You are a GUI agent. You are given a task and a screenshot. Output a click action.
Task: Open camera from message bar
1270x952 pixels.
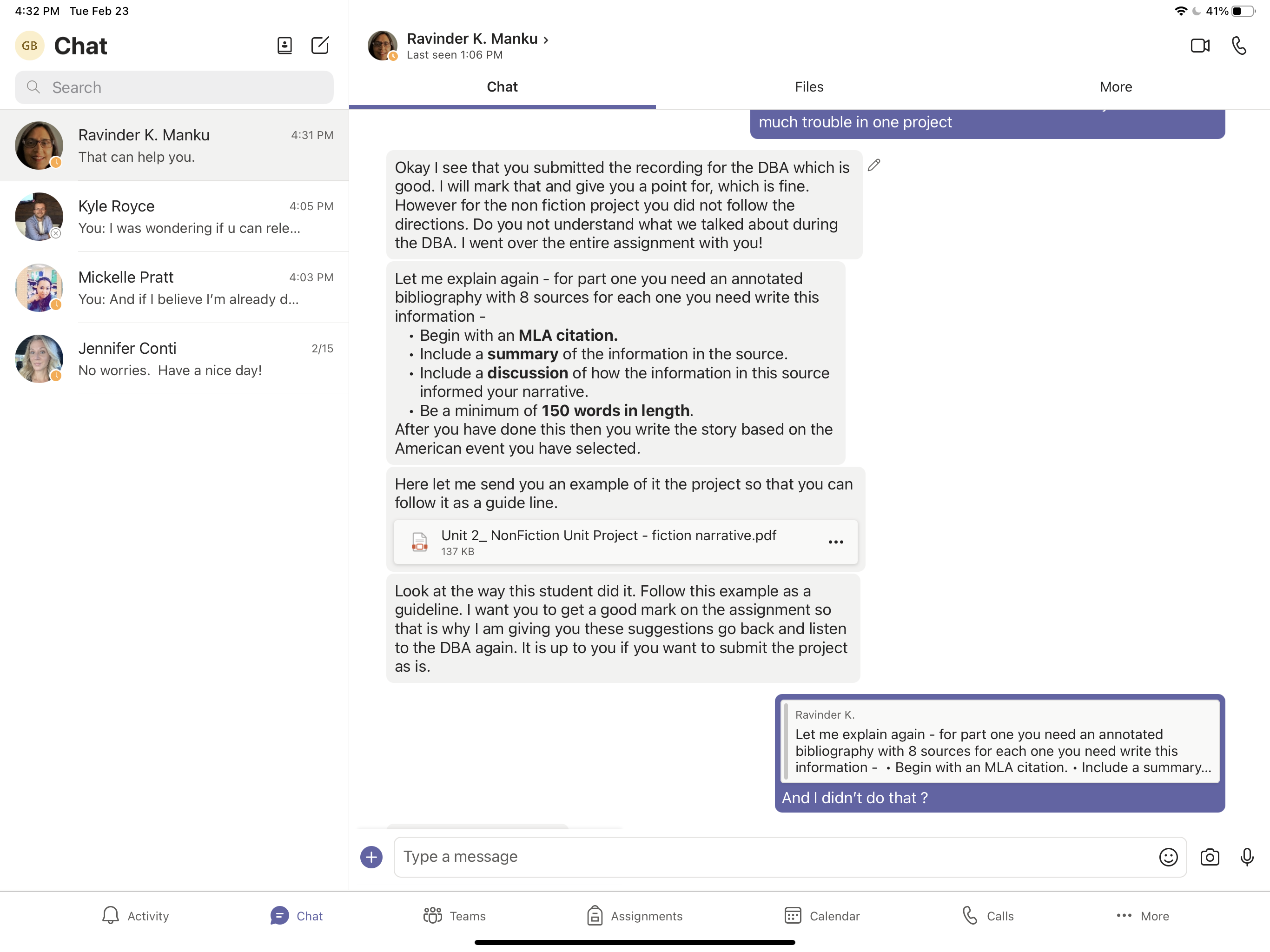point(1209,857)
